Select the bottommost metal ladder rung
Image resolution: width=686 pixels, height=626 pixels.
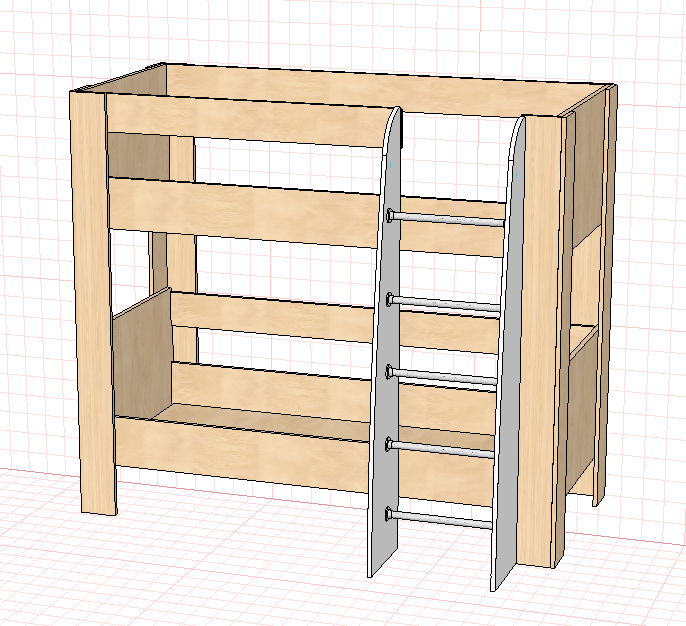[439, 518]
